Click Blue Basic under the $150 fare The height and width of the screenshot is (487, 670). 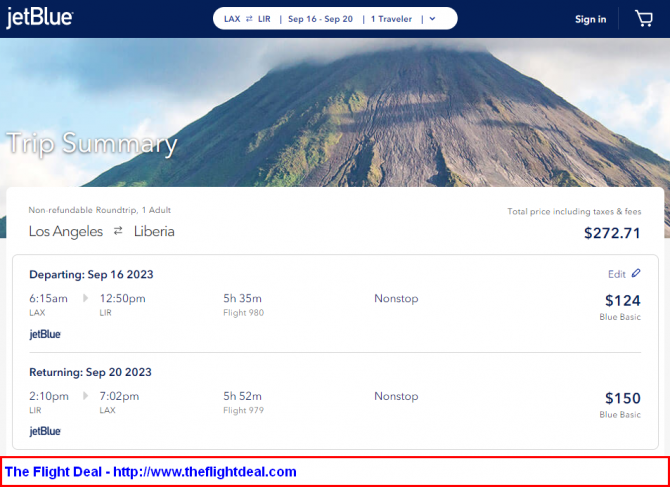[620, 414]
